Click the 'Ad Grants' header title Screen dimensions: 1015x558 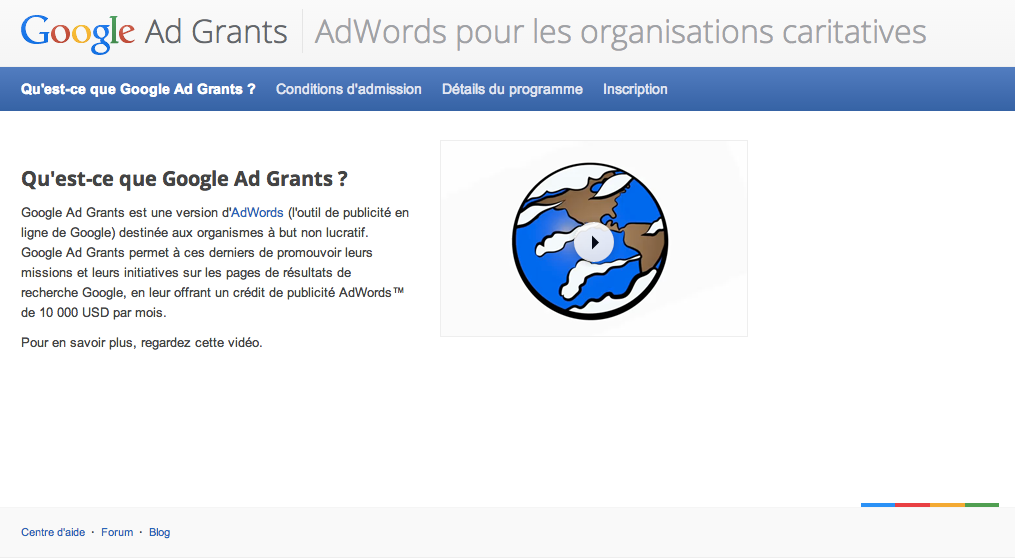point(216,32)
